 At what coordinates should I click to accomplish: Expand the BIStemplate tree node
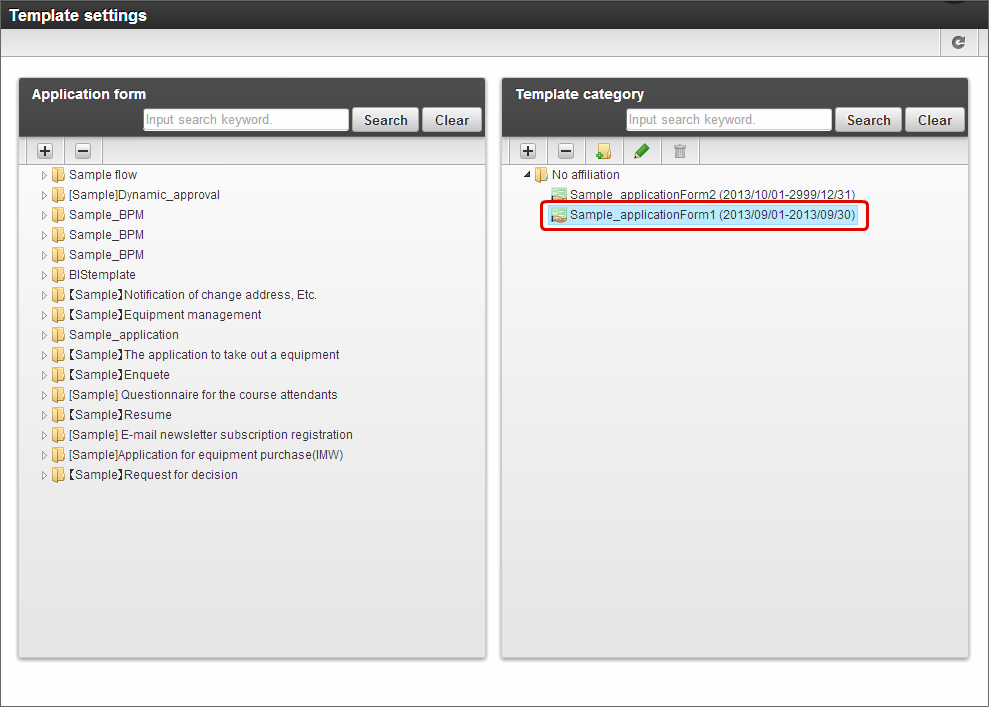click(44, 276)
